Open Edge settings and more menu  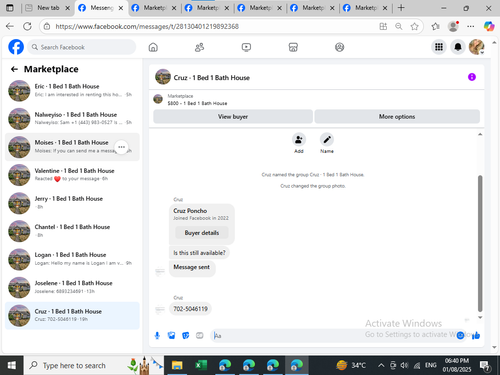471,26
